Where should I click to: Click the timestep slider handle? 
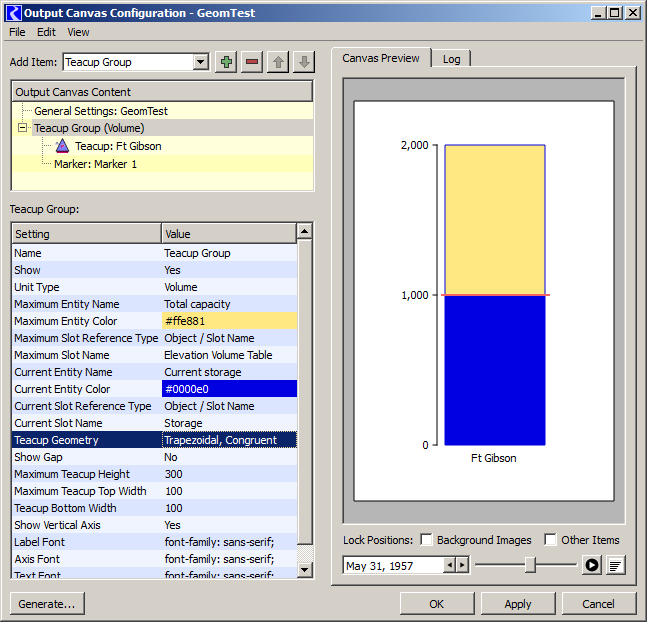pyautogui.click(x=530, y=565)
